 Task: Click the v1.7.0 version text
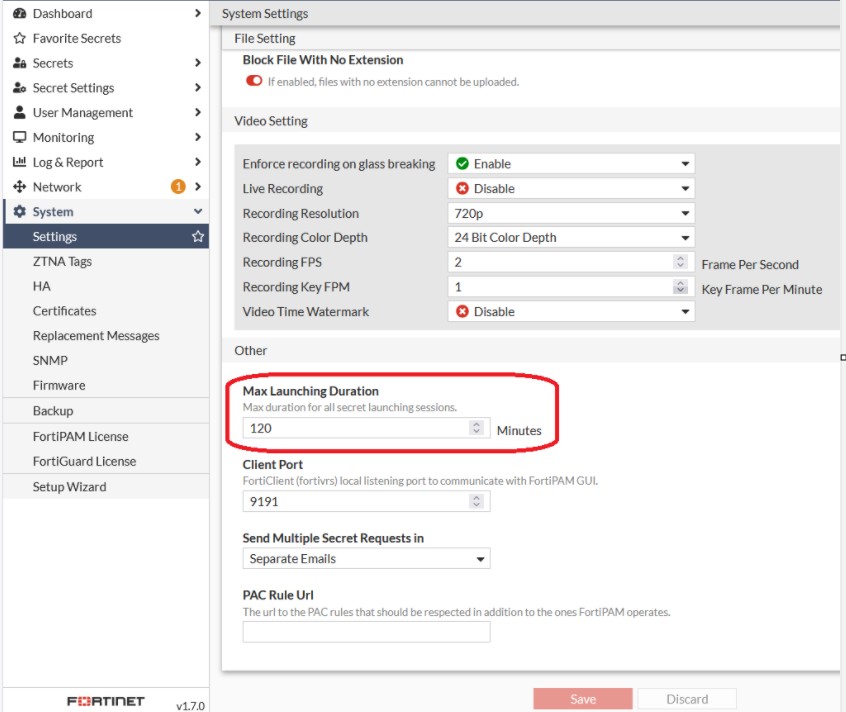click(190, 706)
